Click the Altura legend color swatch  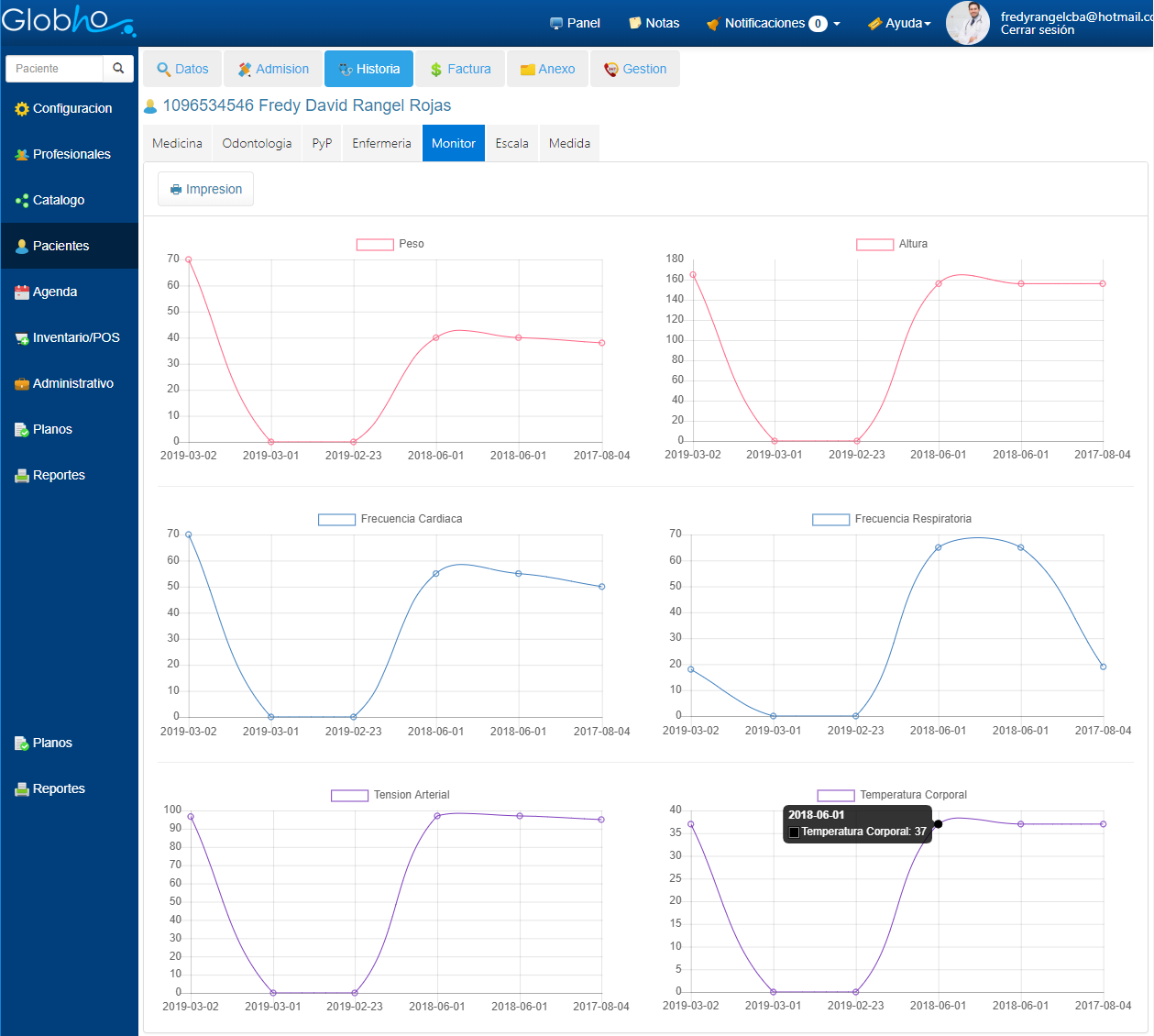click(x=874, y=245)
